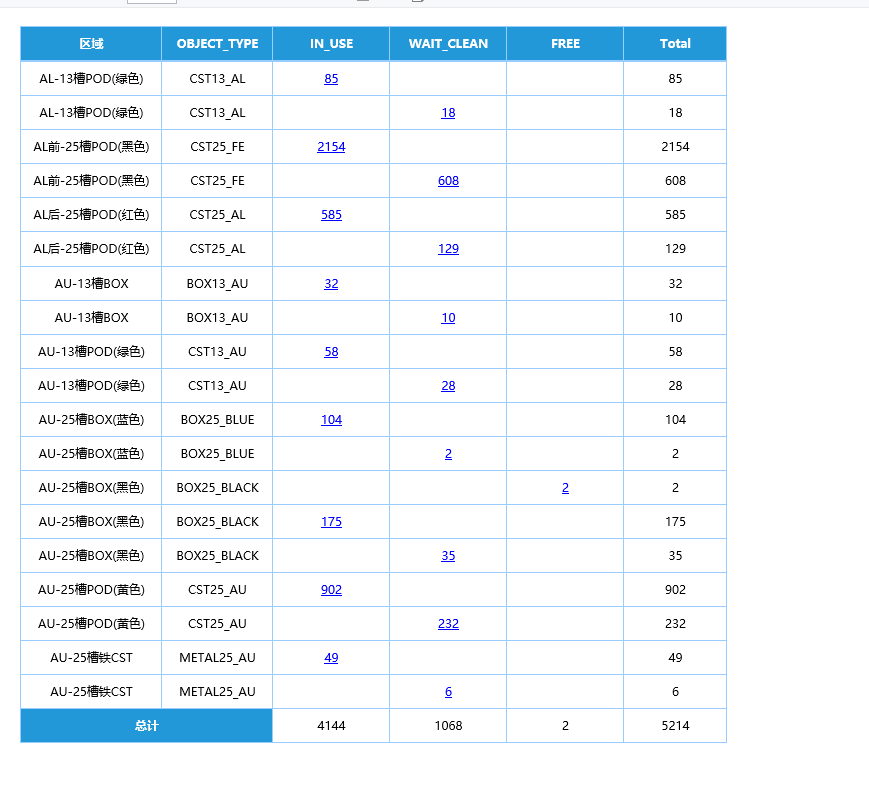The image size is (869, 789).
Task: Select CST13_AU in the row totaling 58
Action: coord(217,352)
